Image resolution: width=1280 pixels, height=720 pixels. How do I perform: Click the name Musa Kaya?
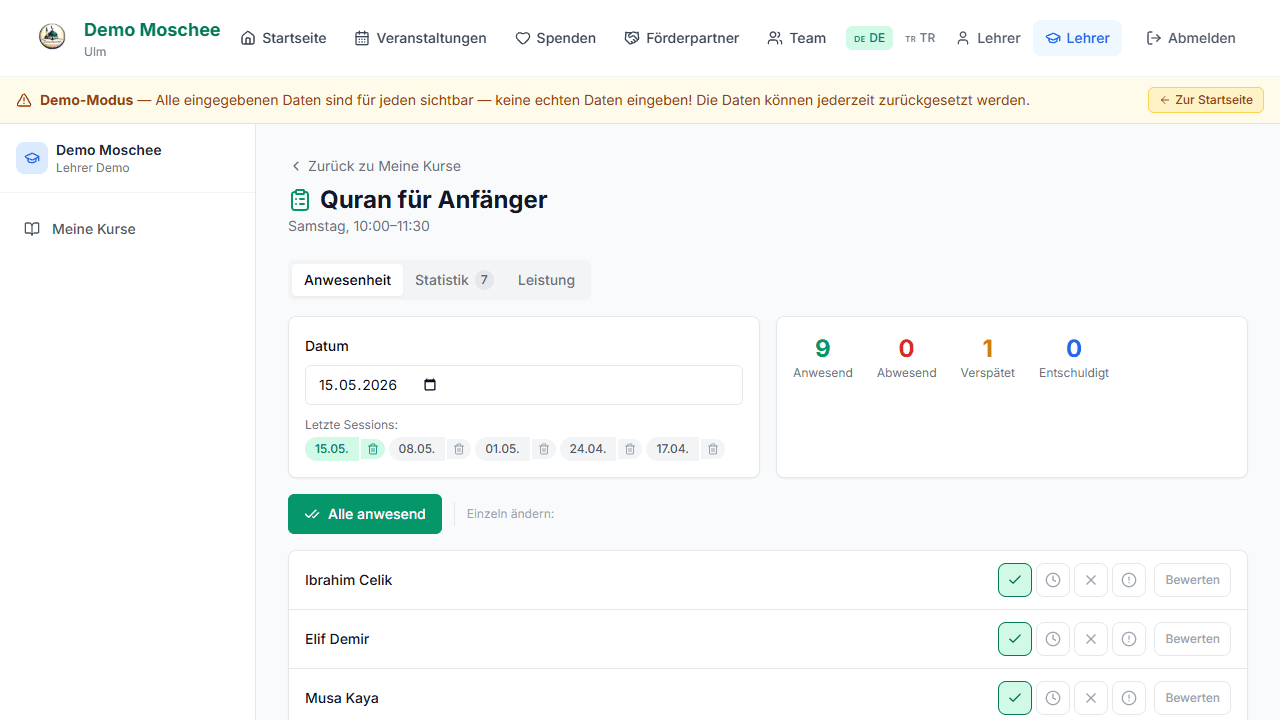pos(342,698)
